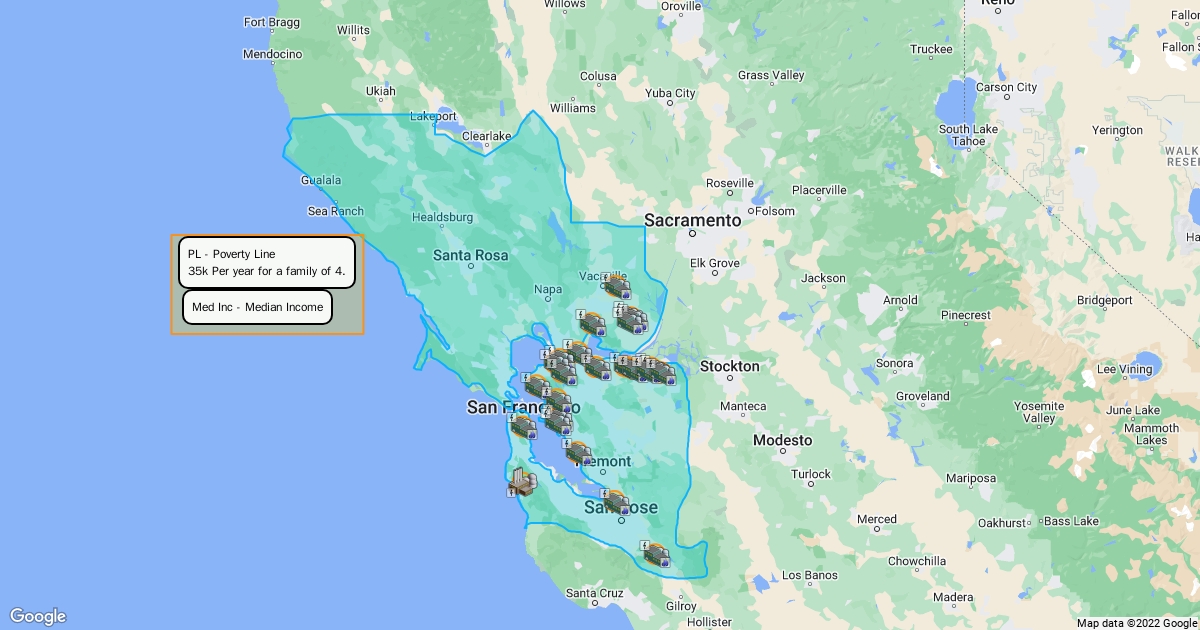This screenshot has width=1200, height=630.
Task: Click the Map data ©2022 Google attribution
Action: [1136, 623]
